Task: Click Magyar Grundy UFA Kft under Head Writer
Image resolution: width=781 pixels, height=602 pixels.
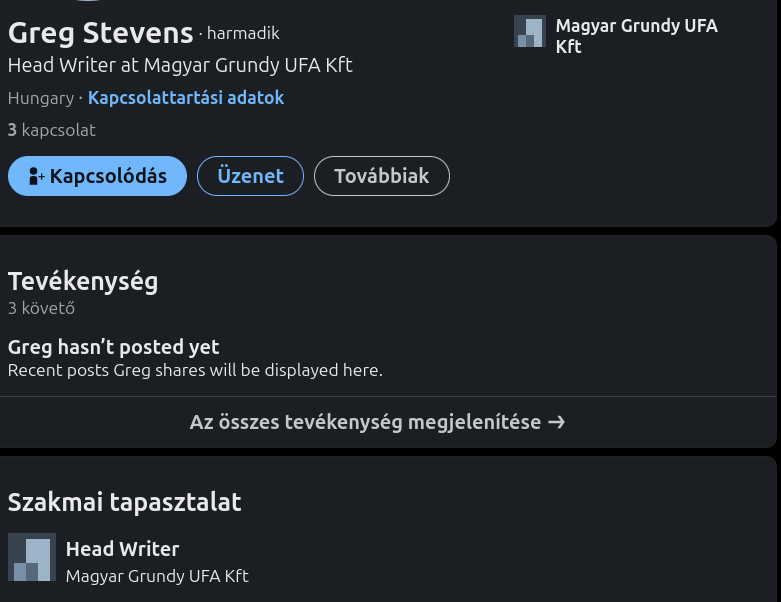Action: (x=157, y=576)
